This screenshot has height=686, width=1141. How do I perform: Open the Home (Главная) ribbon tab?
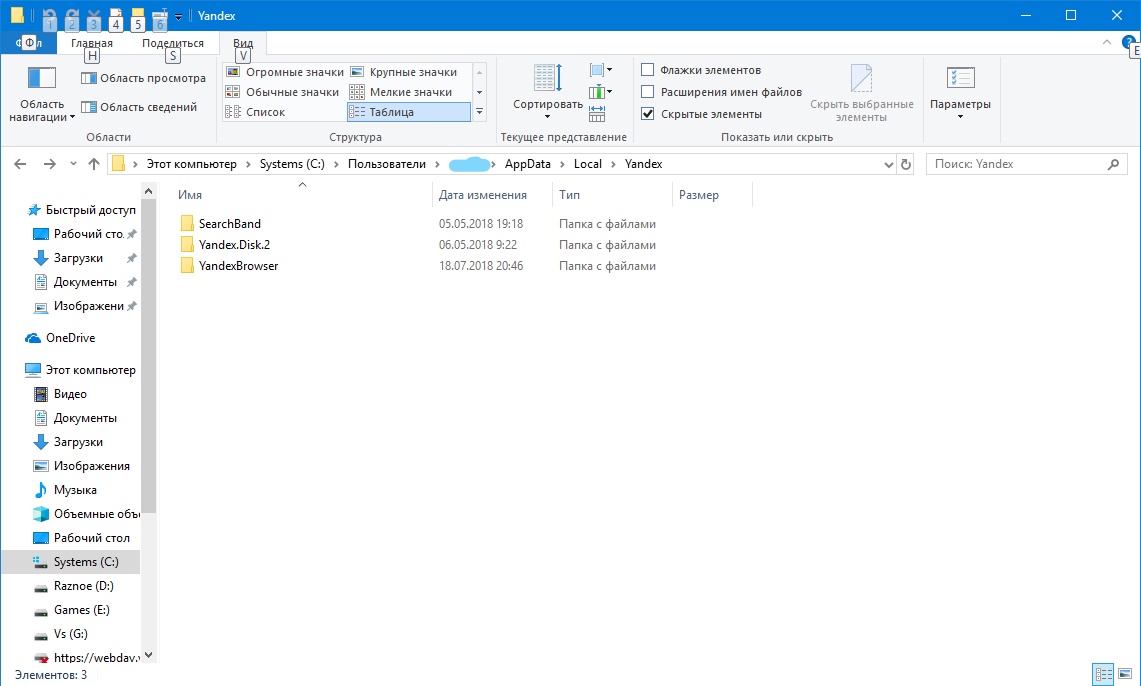pos(91,43)
